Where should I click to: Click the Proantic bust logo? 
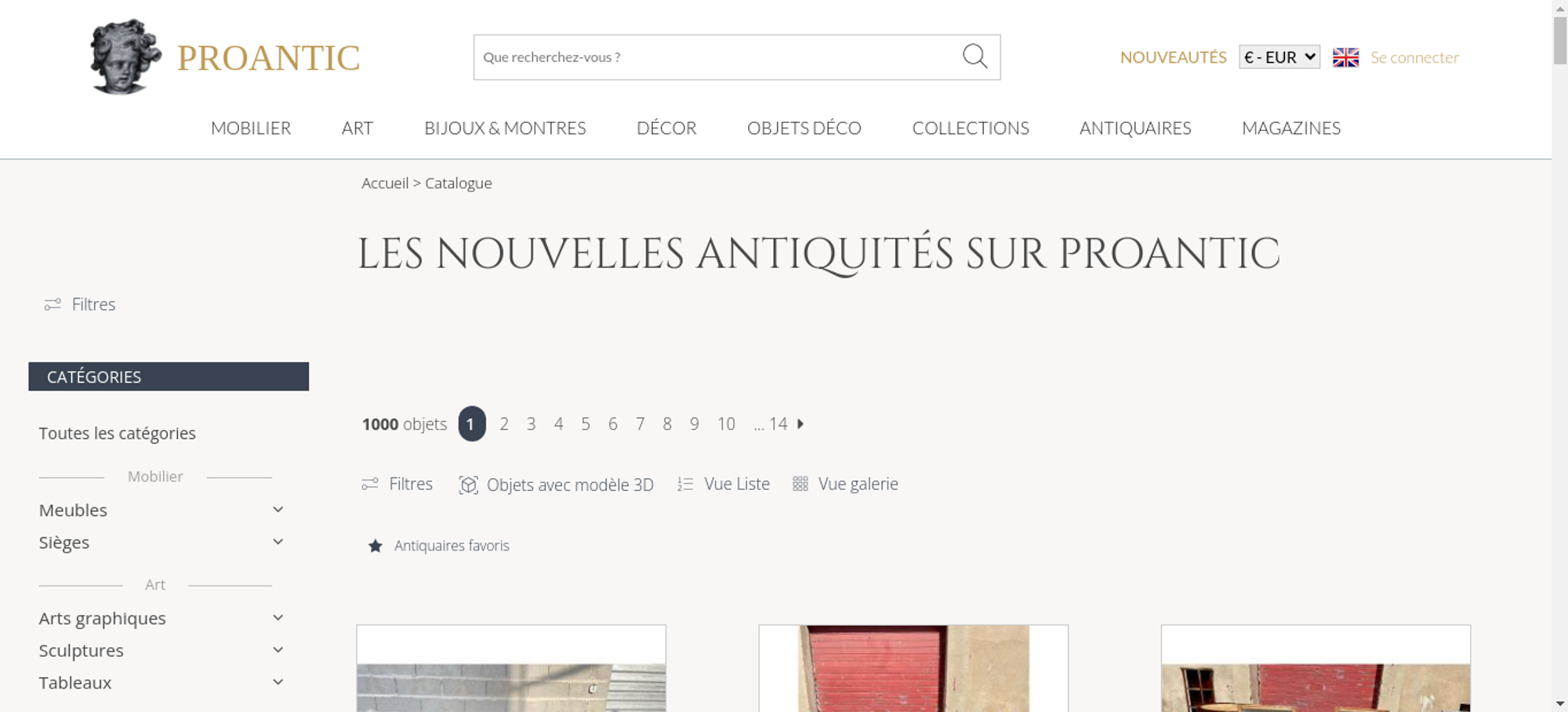click(125, 56)
